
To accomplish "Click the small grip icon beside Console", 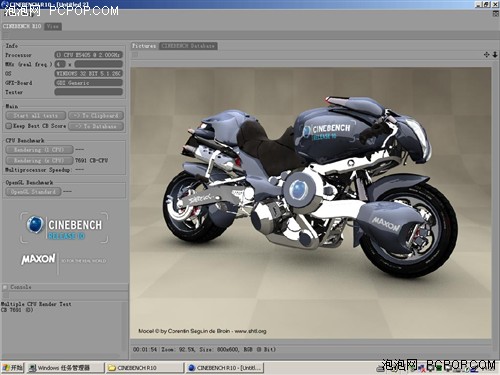I will [5, 287].
